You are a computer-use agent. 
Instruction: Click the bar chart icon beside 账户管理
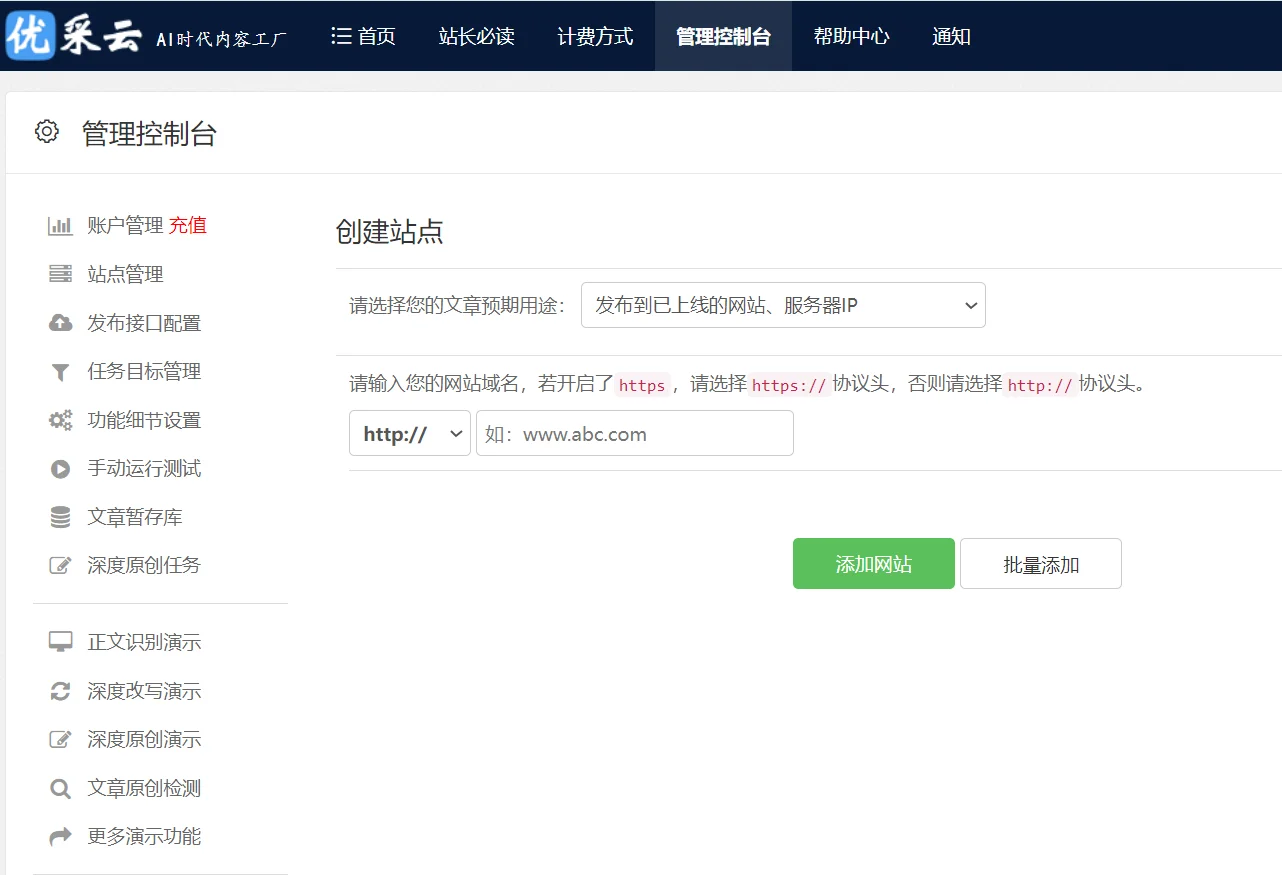pyautogui.click(x=60, y=225)
